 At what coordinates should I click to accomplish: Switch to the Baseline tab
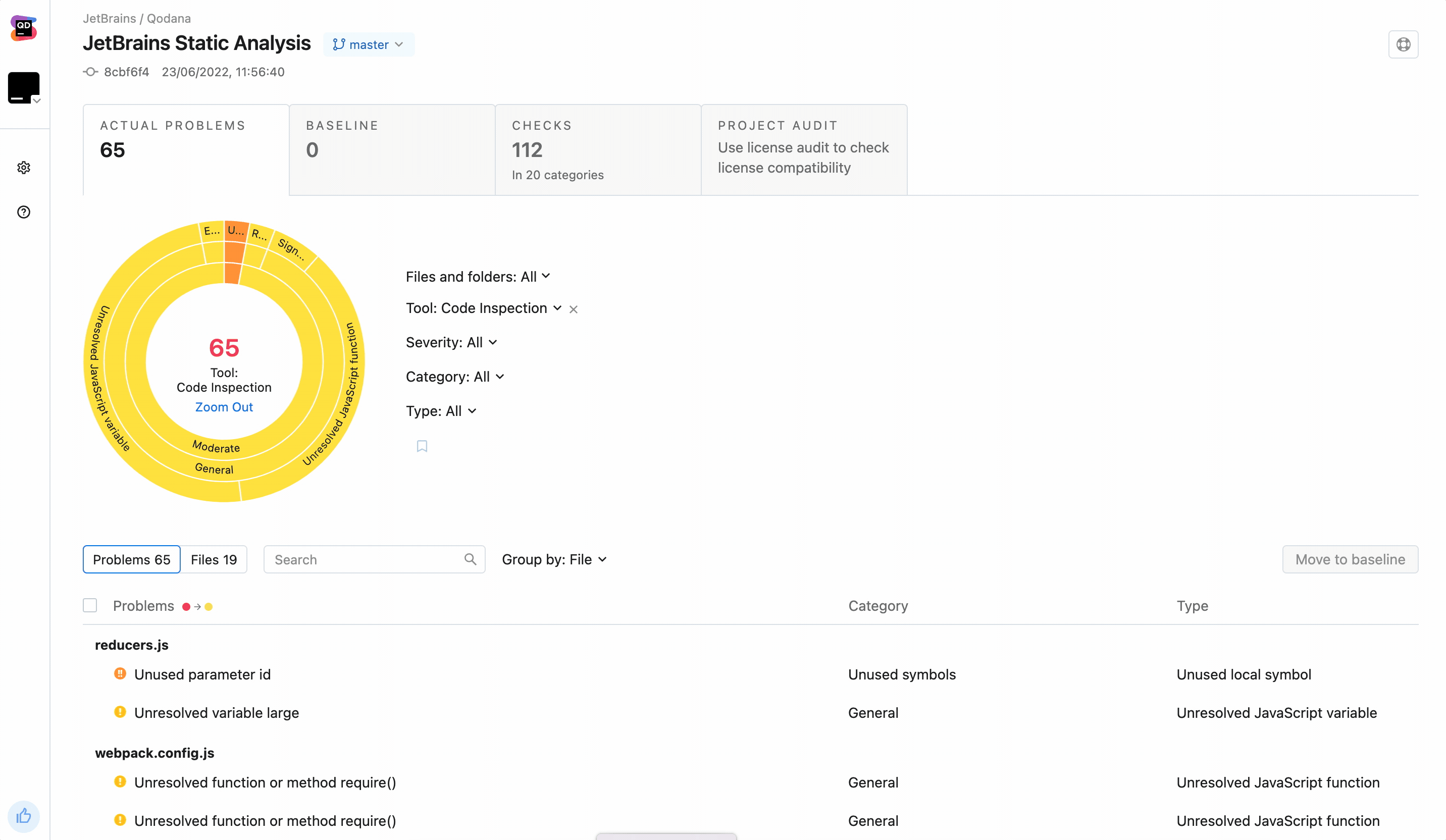pos(392,149)
